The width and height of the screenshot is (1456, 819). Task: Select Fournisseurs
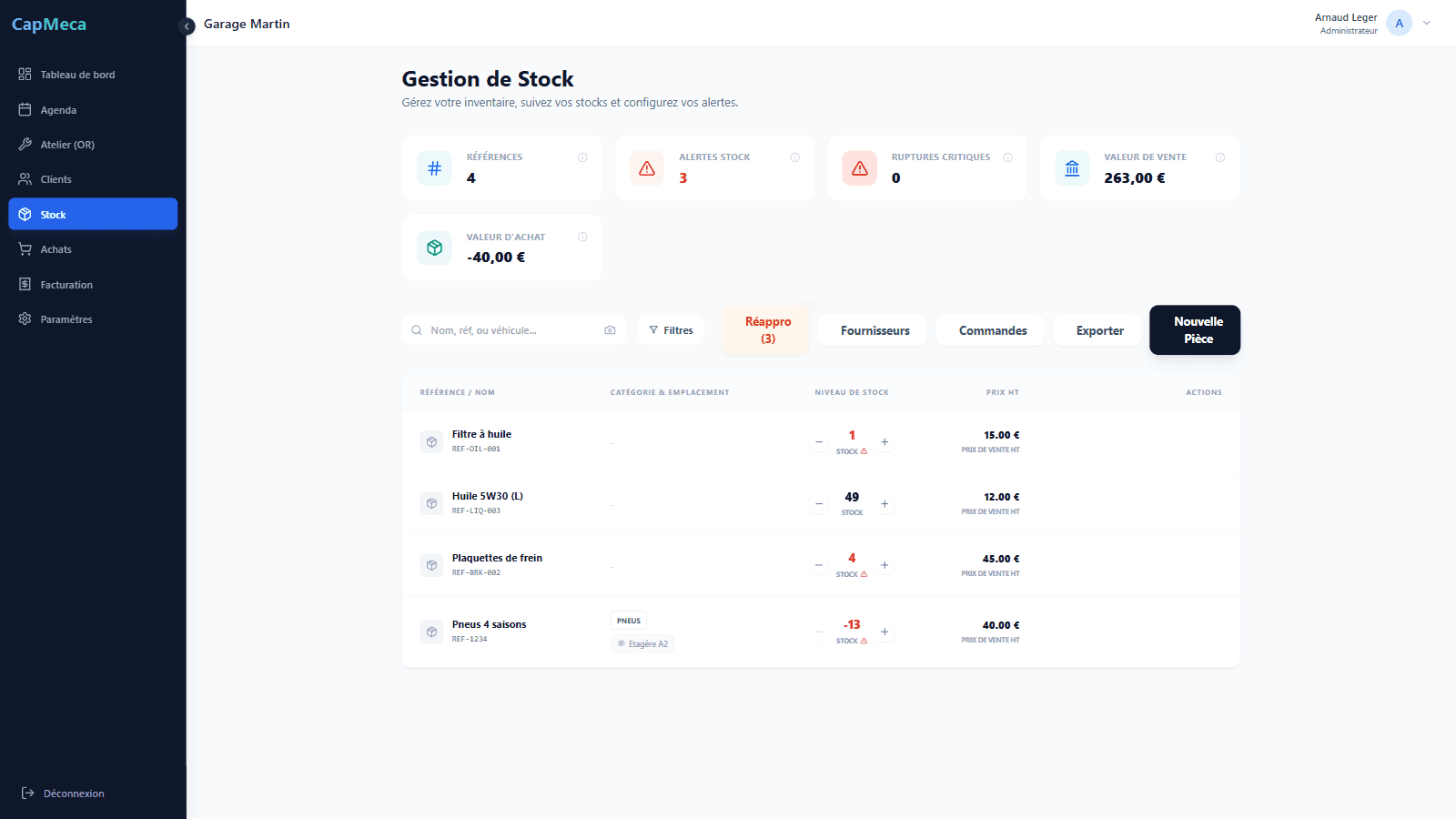(872, 329)
